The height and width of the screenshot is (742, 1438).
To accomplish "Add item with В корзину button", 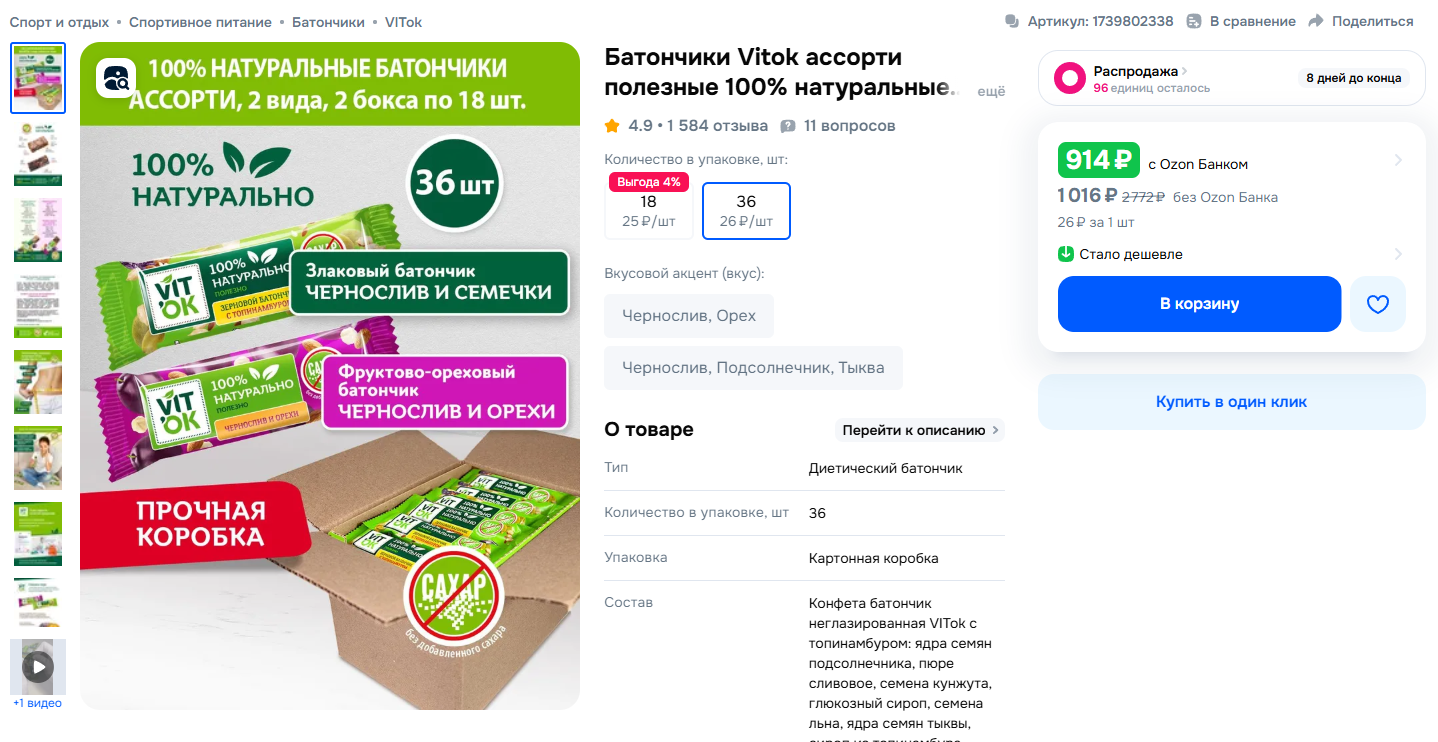I will [x=1199, y=304].
